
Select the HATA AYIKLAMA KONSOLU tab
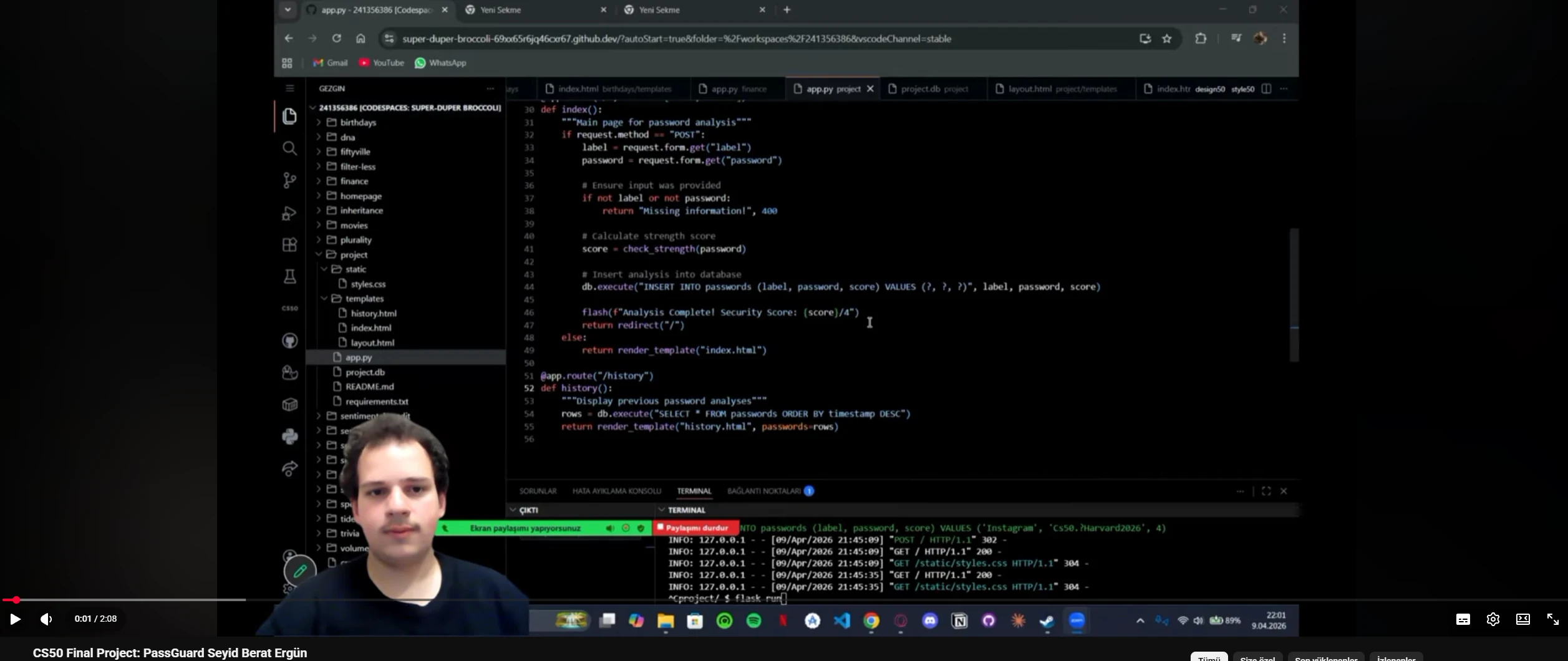tap(616, 491)
